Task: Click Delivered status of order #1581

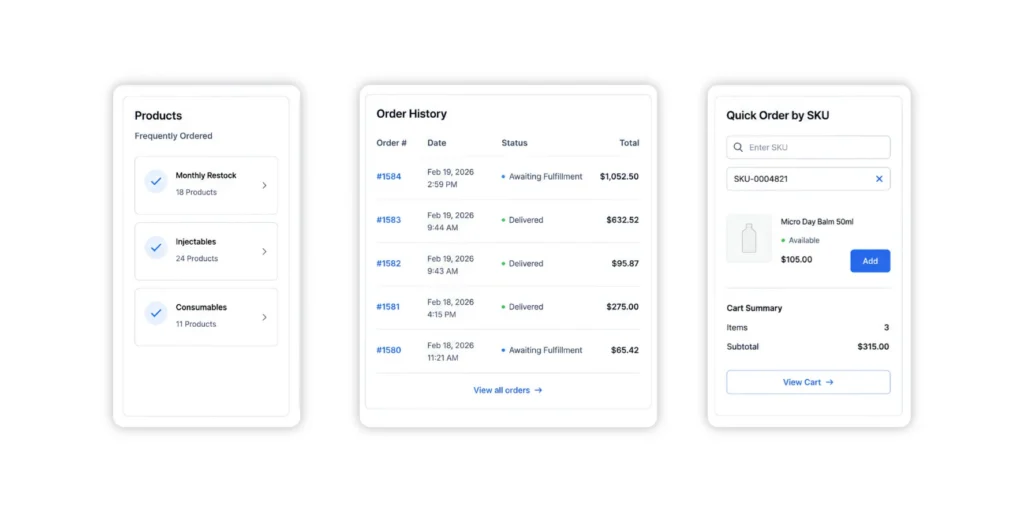Action: tap(522, 307)
